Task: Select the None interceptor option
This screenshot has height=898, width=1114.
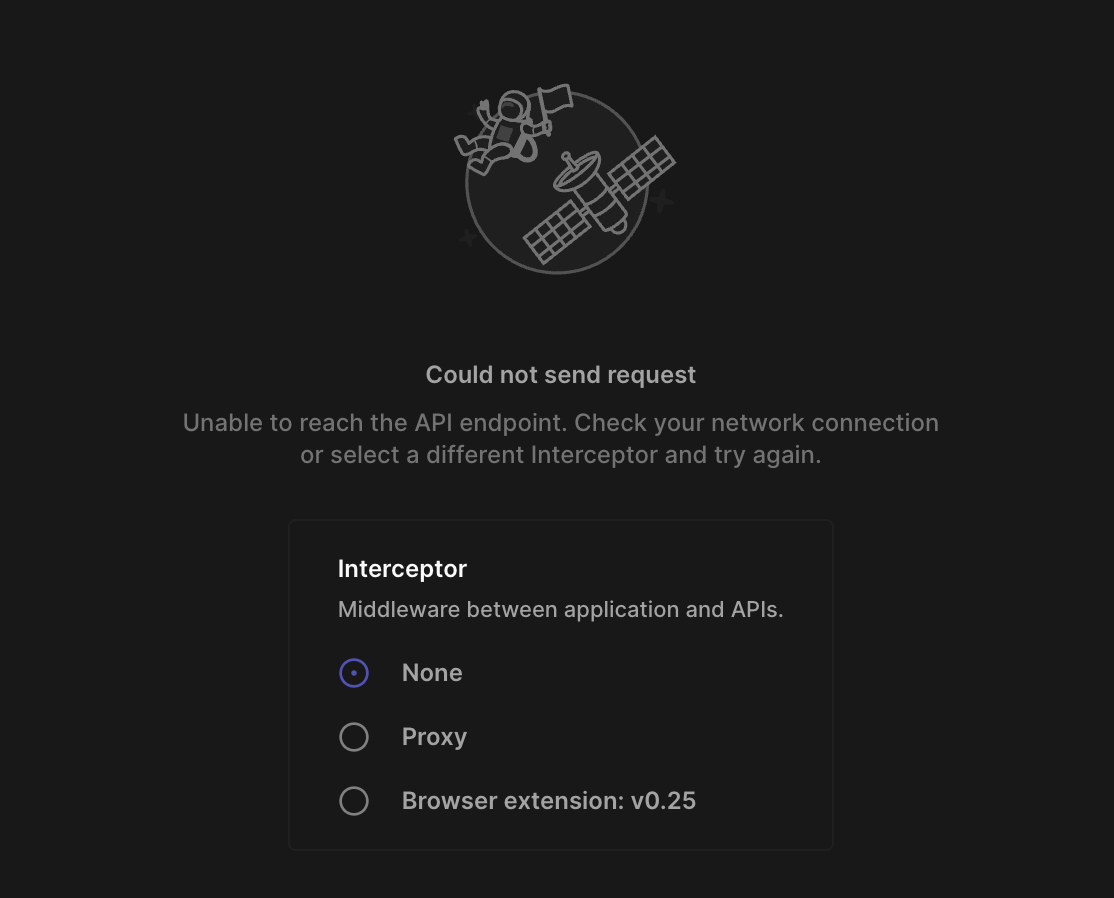Action: (354, 673)
